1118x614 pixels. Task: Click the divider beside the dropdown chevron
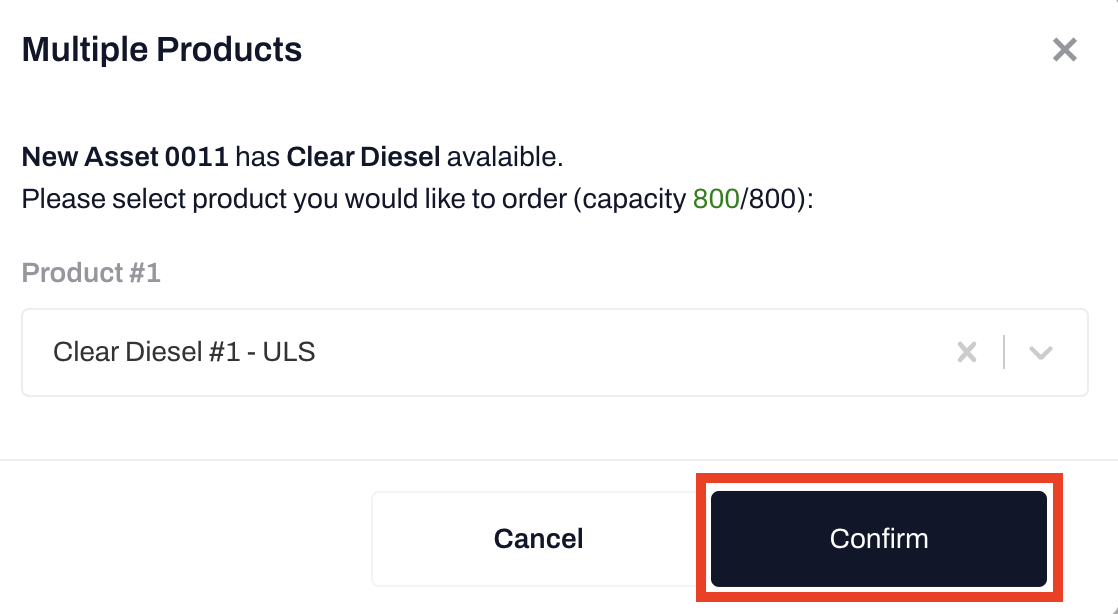[x=1004, y=352]
